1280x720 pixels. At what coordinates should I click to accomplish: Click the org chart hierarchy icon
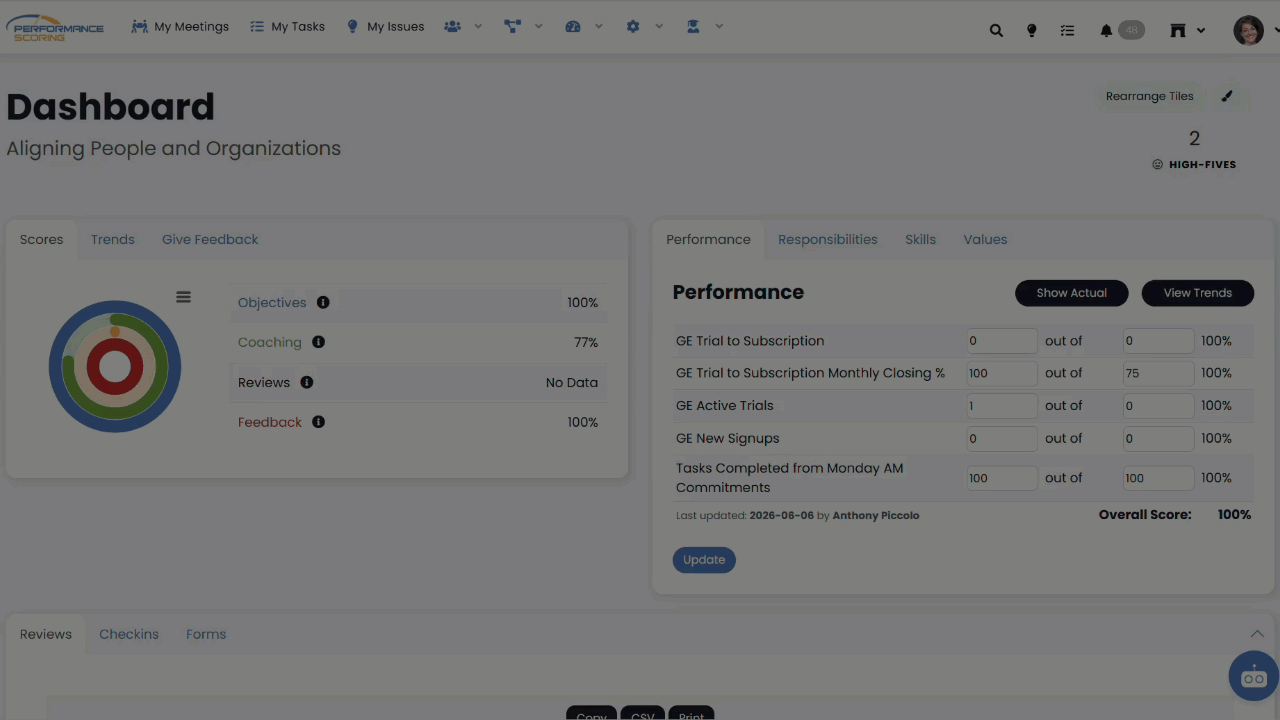(513, 27)
